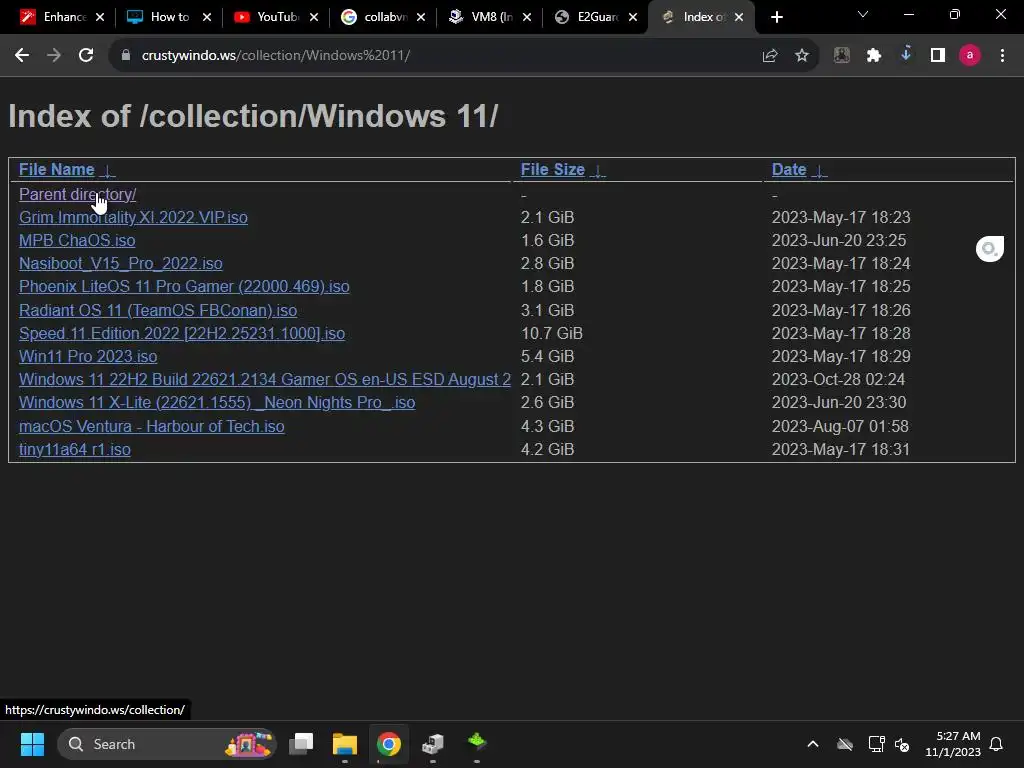Click descending arrow next to Date
The width and height of the screenshot is (1024, 768).
pos(819,171)
